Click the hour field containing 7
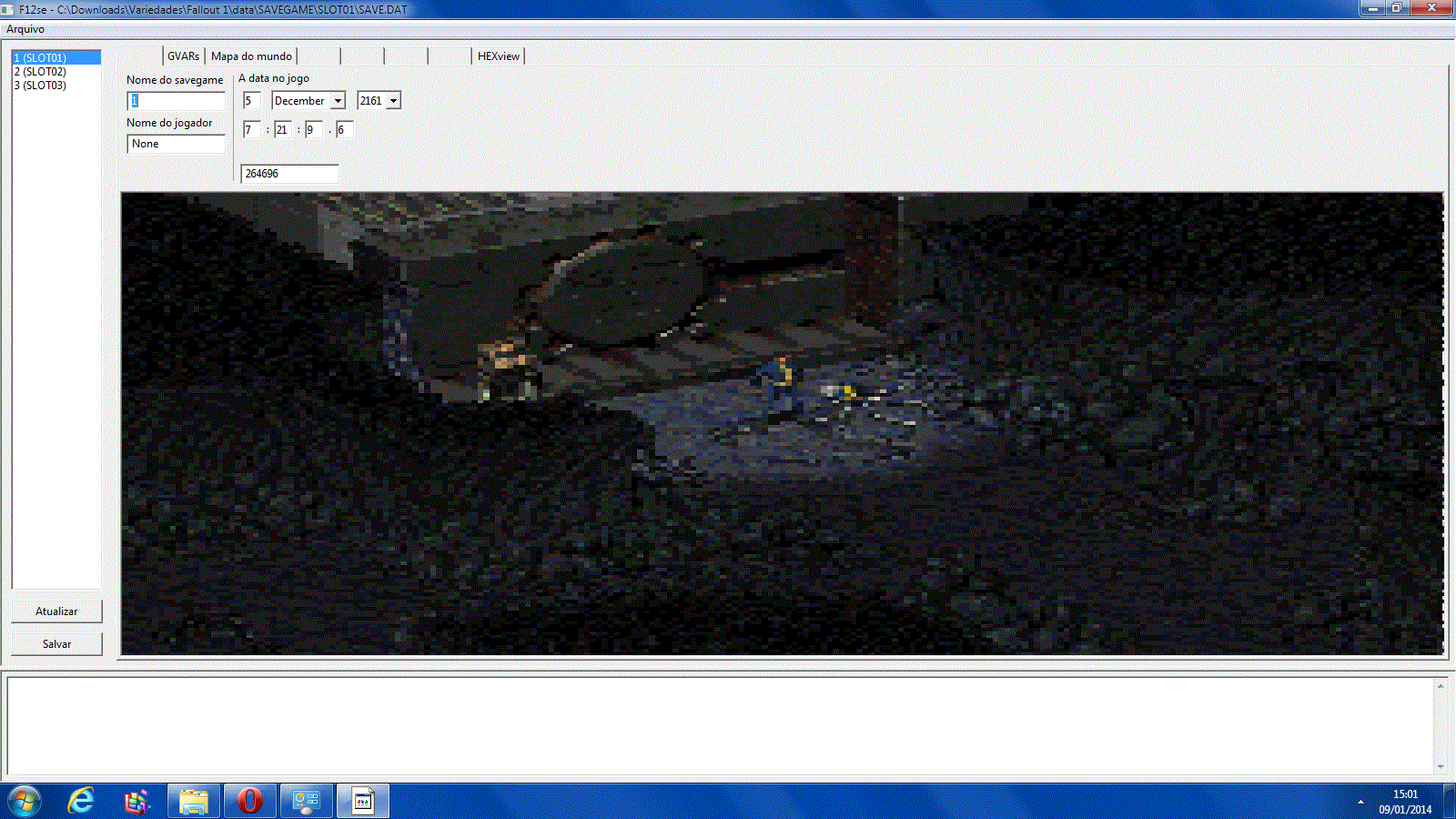The height and width of the screenshot is (819, 1456). click(251, 130)
